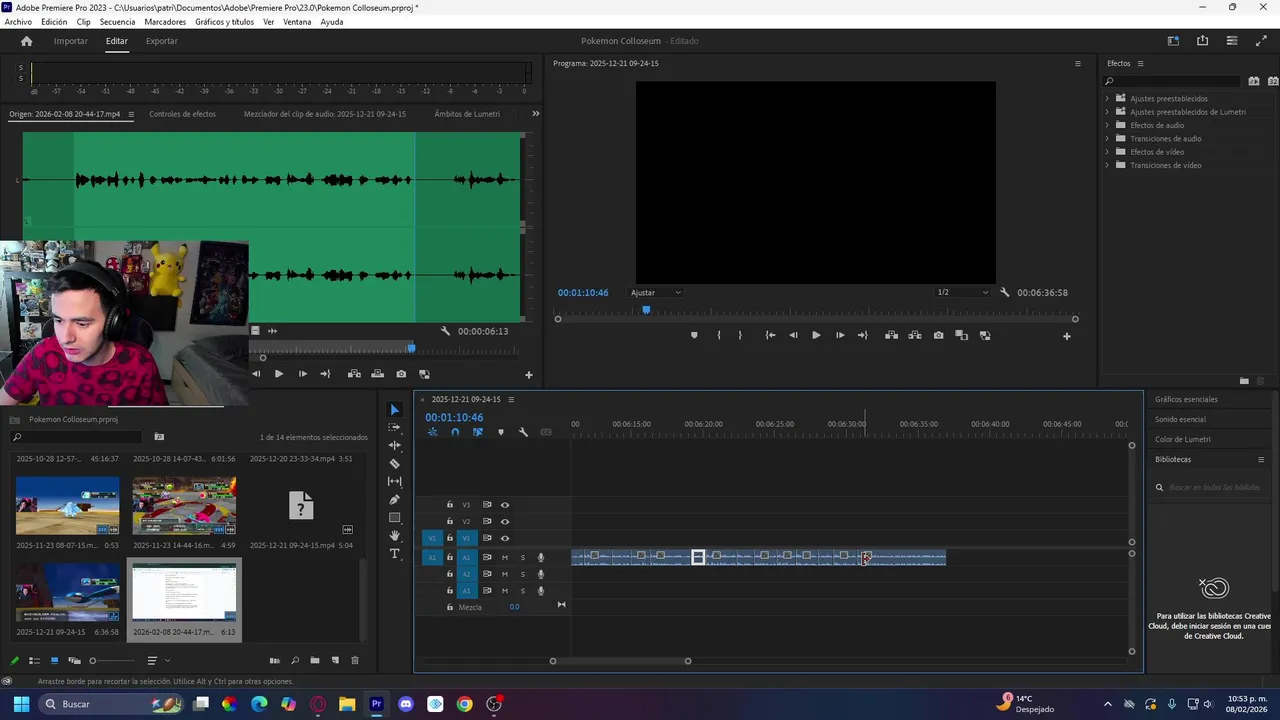Switch to Ámbitos de Lumetri tab

click(x=467, y=114)
